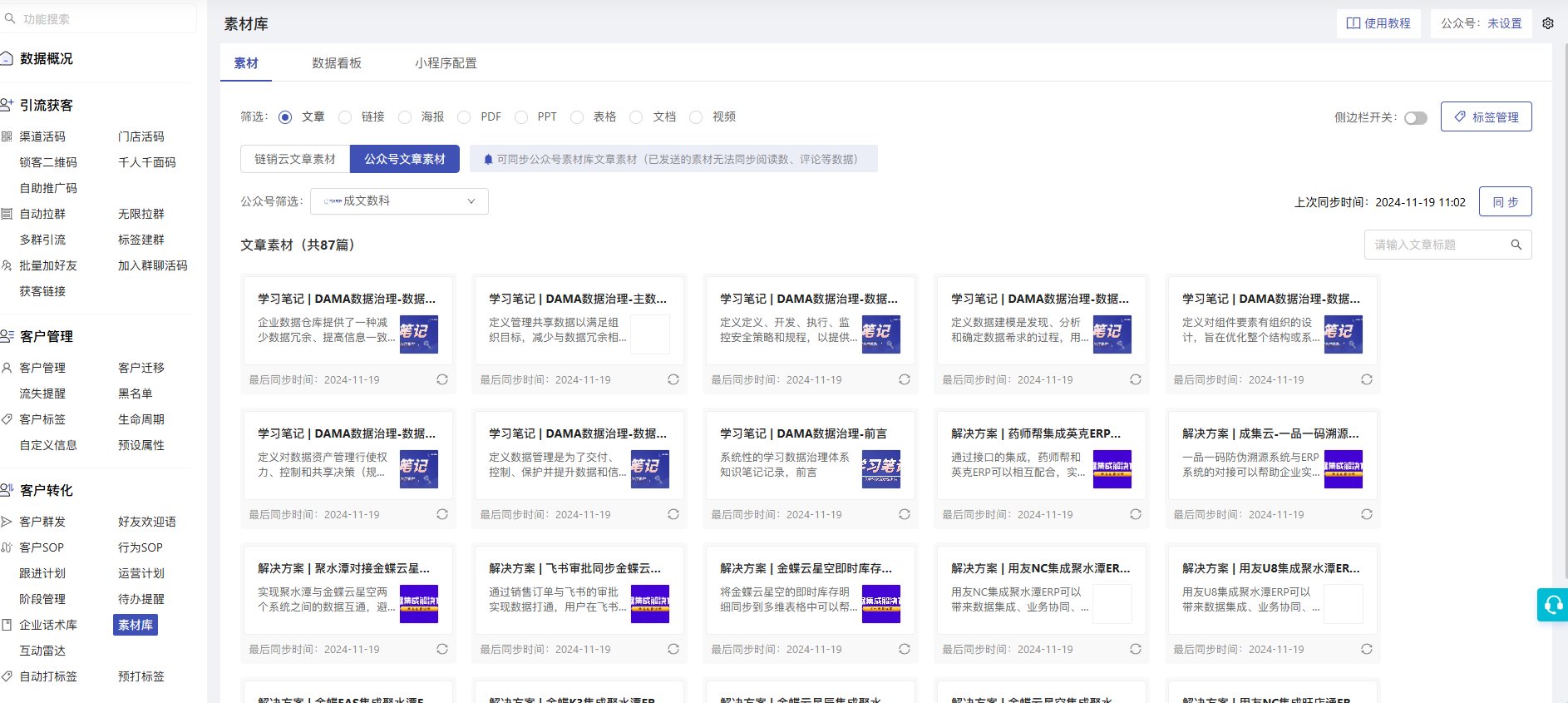1568x703 pixels.
Task: Refresh the card about 数据资产管理行使权力
Action: [442, 514]
